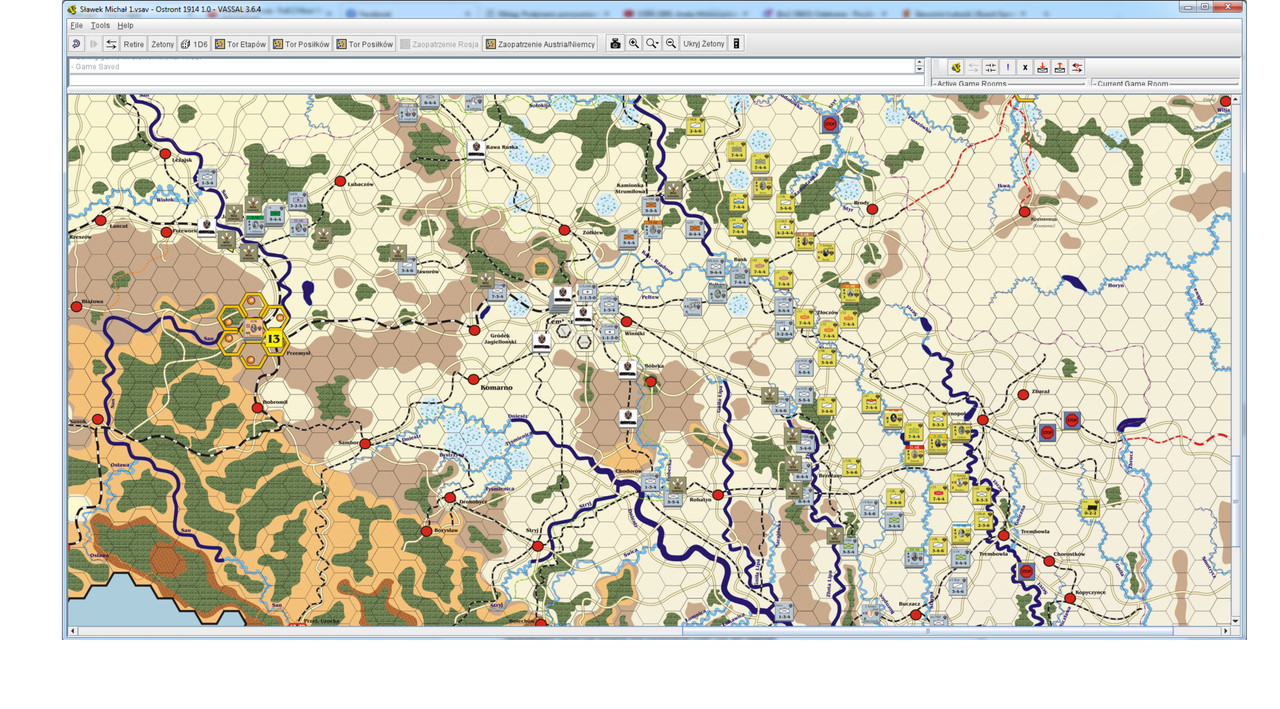Screen dimensions: 1280x709
Task: Click the black X icon in server panel
Action: pyautogui.click(x=1025, y=67)
